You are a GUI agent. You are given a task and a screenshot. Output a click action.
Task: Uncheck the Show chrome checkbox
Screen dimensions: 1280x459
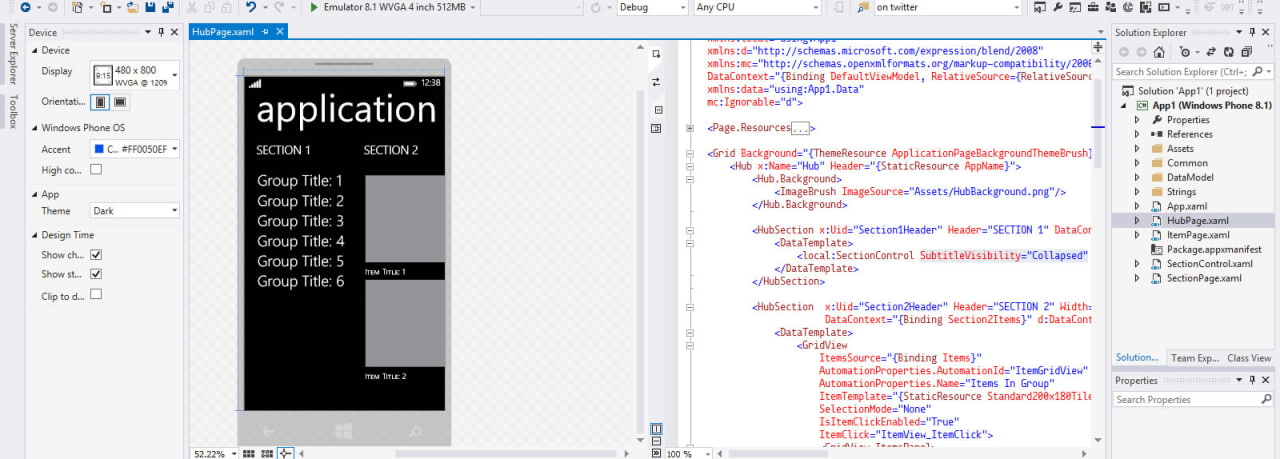click(x=96, y=255)
